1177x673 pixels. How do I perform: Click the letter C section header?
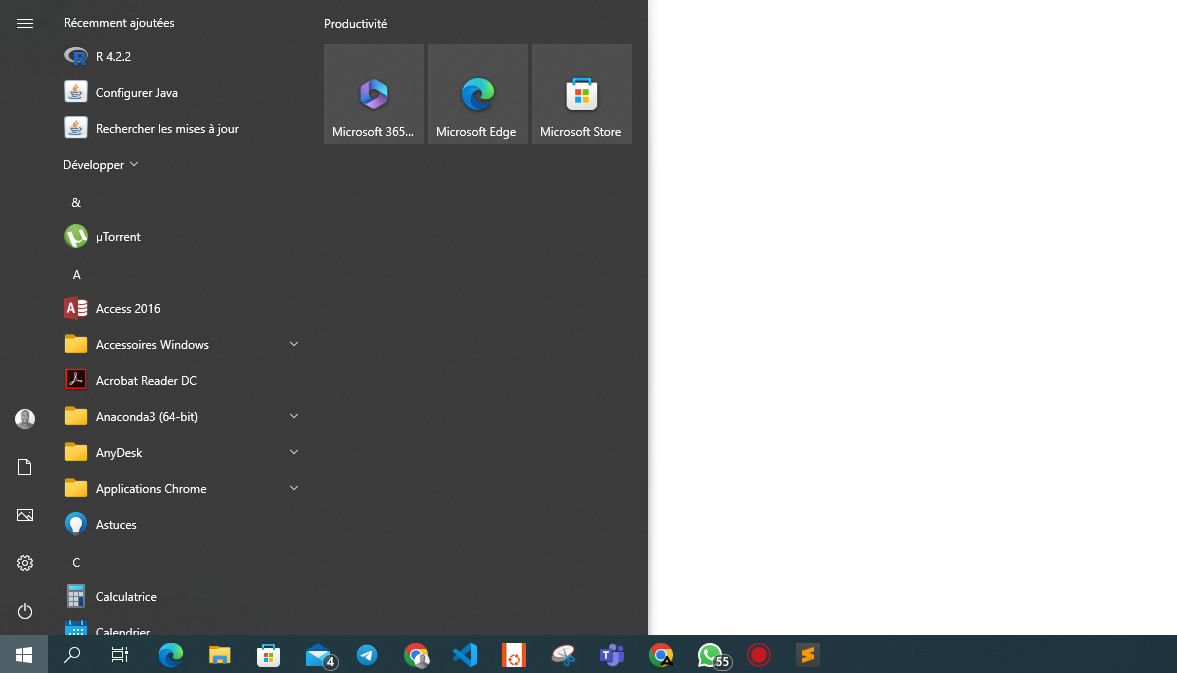(x=76, y=563)
